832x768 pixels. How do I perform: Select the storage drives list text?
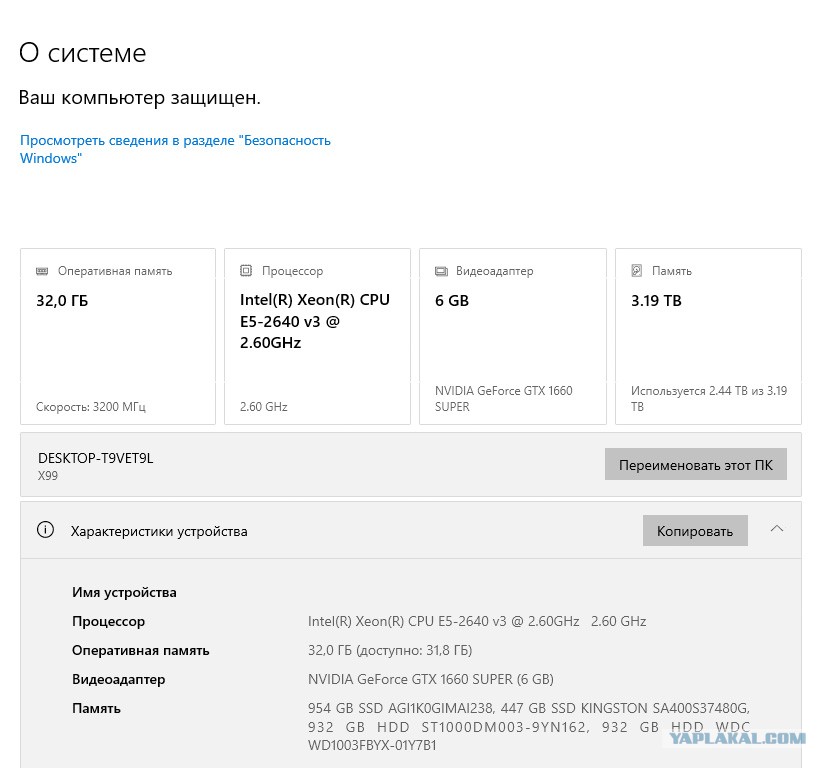point(529,727)
